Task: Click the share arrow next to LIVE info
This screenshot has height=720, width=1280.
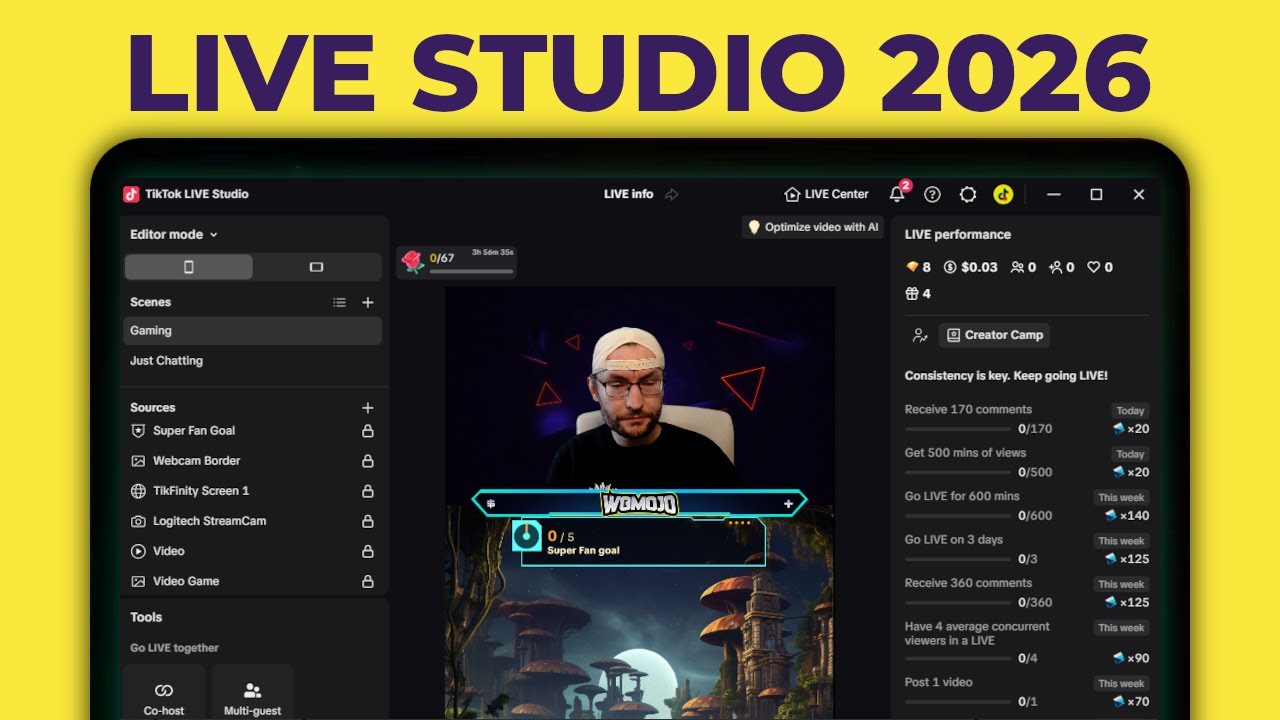Action: click(x=671, y=194)
